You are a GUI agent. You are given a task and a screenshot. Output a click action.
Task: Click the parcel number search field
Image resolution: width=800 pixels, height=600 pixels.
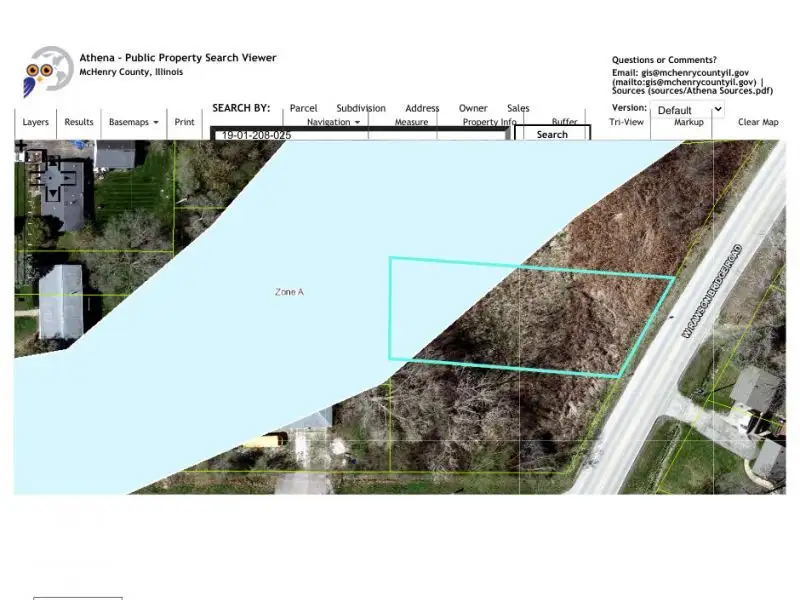(360, 134)
